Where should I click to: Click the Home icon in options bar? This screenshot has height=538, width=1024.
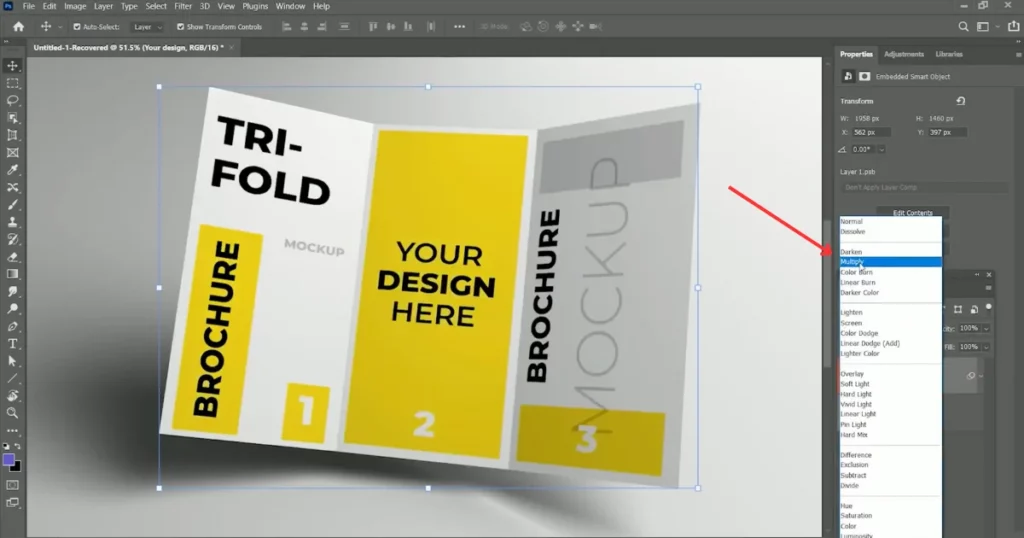(x=18, y=27)
